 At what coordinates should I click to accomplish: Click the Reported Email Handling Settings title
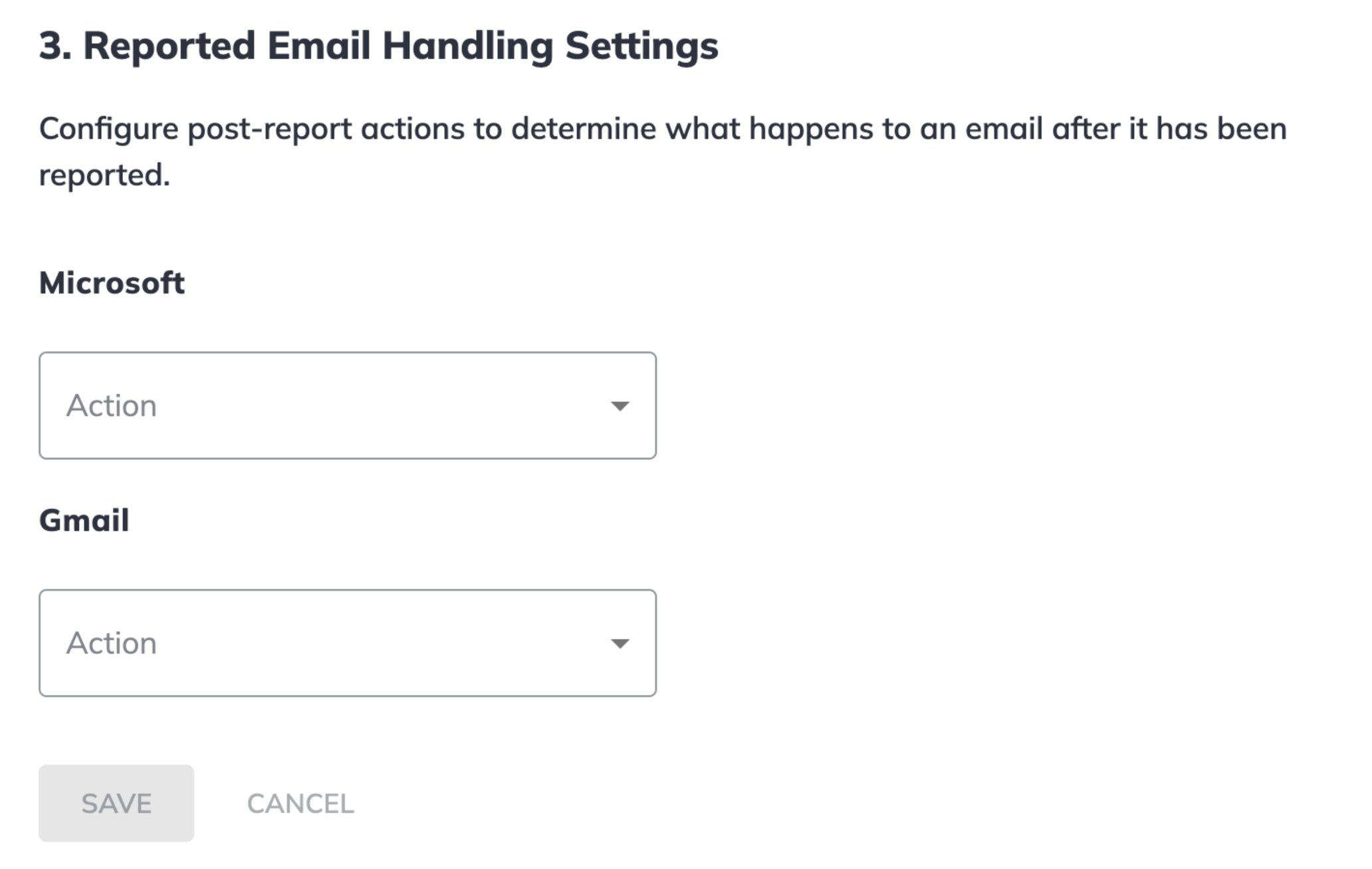(379, 45)
